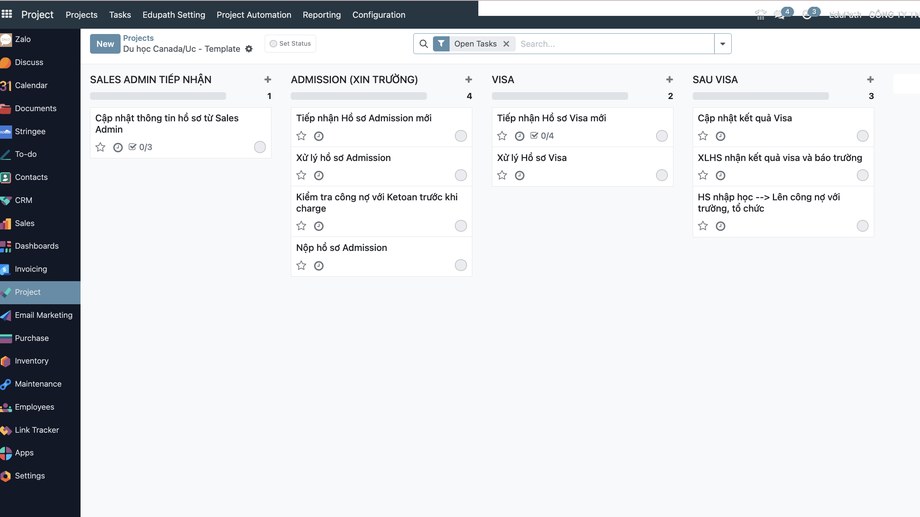Viewport: 920px width, 517px height.
Task: Open Apps module from sidebar
Action: point(40,452)
